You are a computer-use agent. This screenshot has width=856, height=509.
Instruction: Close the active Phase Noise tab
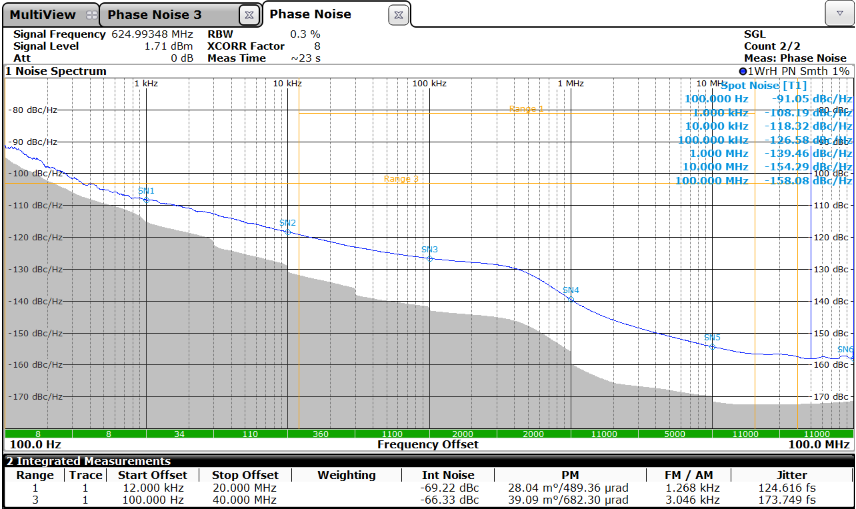tap(397, 15)
